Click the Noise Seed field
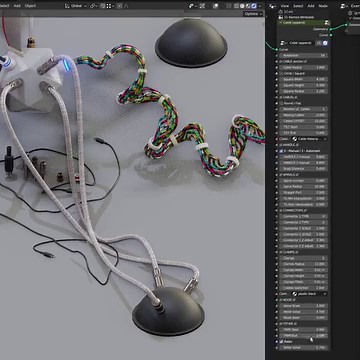The width and height of the screenshot is (360, 360). tap(303, 318)
